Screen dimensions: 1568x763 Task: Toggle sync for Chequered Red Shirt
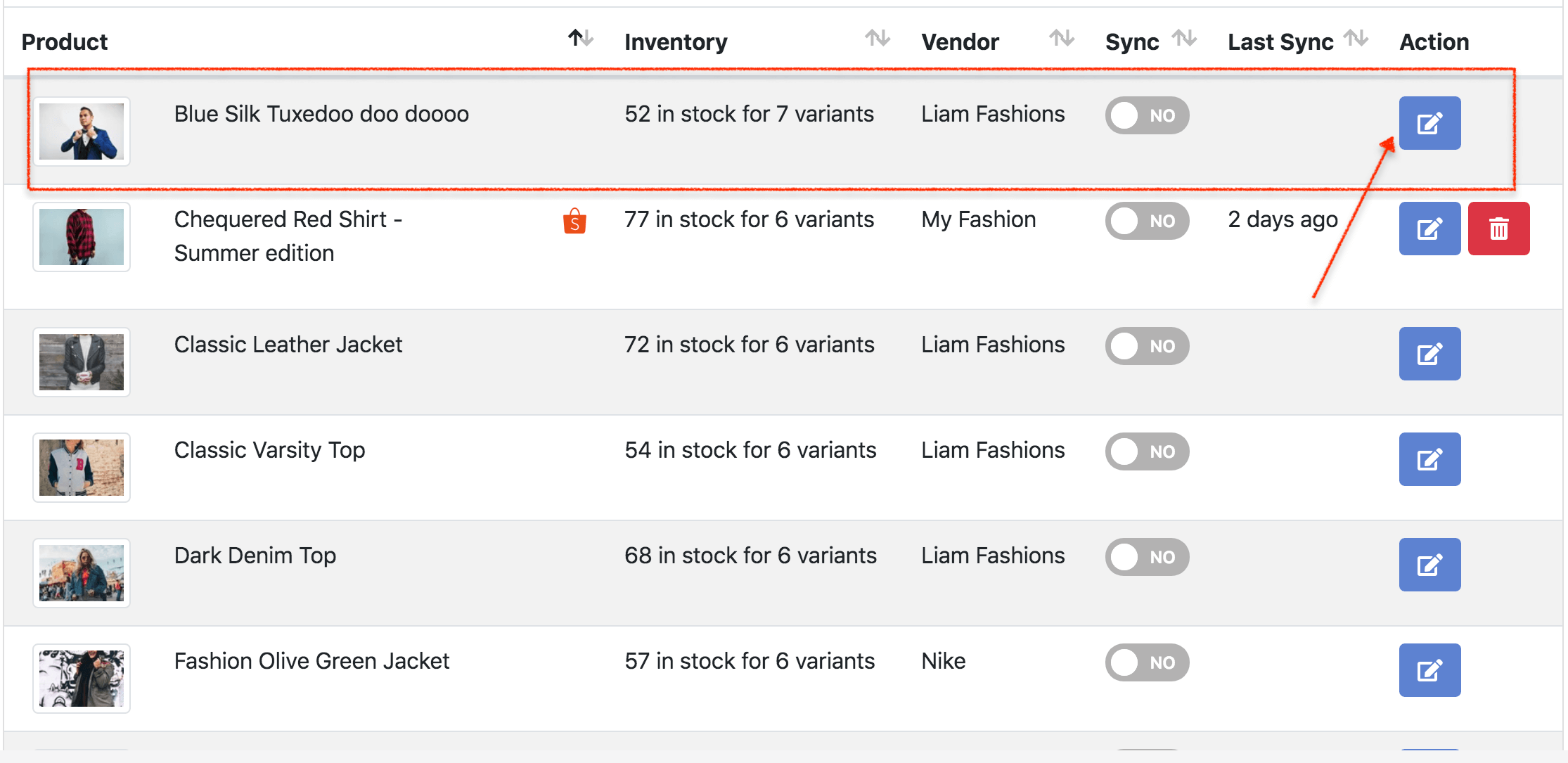click(x=1146, y=221)
